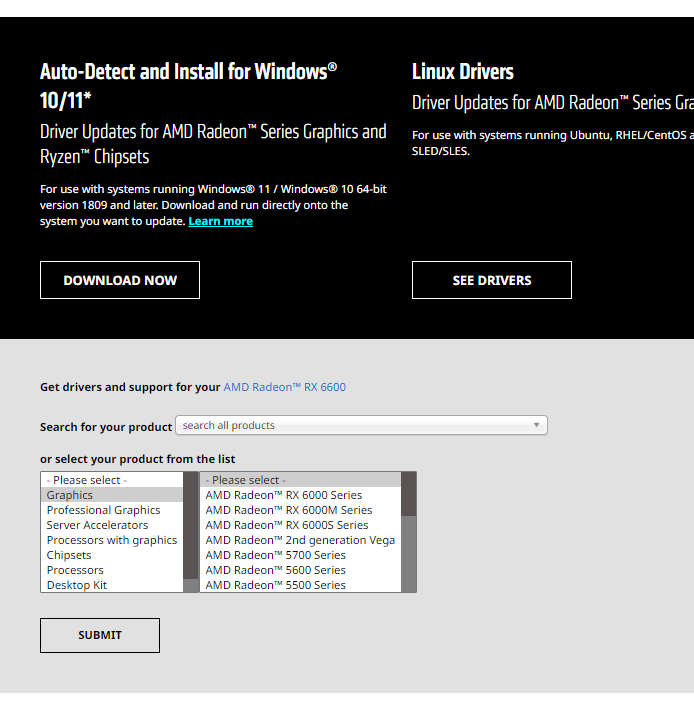Click the category list scrollbar
This screenshot has height=703, width=694.
click(x=191, y=532)
